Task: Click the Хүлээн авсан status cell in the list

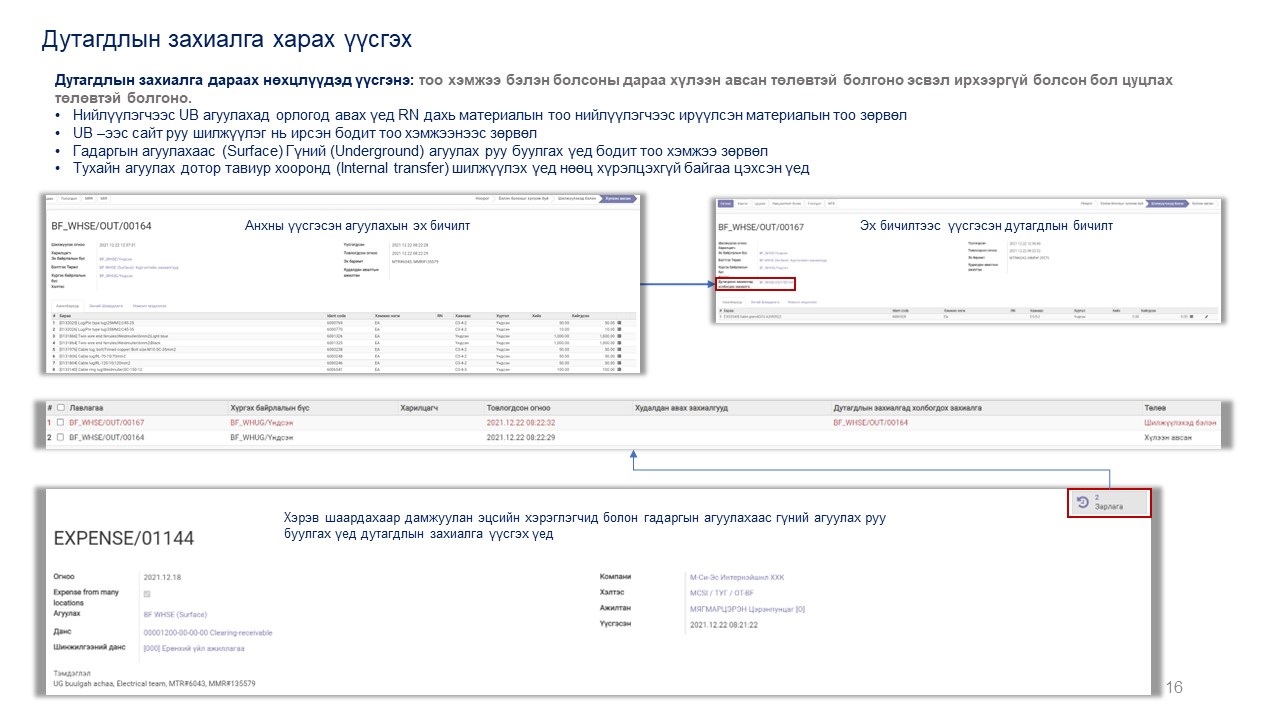Action: tap(1167, 438)
